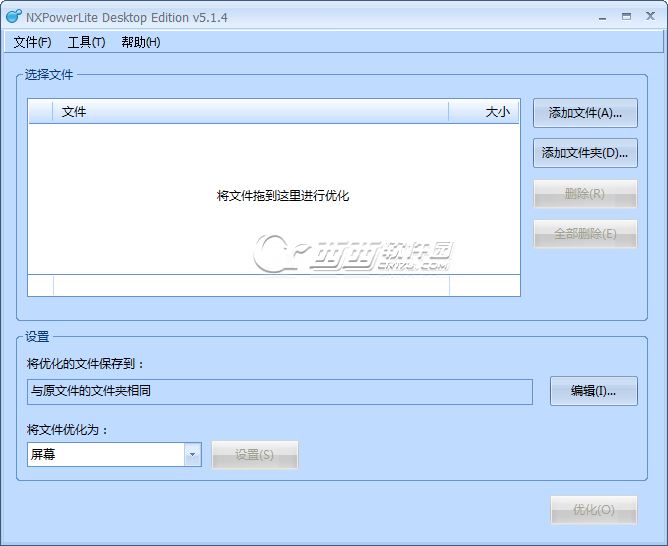Open the 文件(F) menu
The width and height of the screenshot is (668, 546).
pos(32,42)
